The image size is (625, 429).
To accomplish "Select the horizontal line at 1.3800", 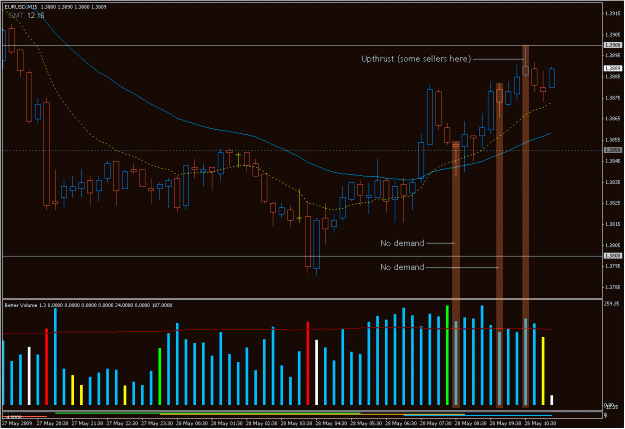I will tap(302, 256).
